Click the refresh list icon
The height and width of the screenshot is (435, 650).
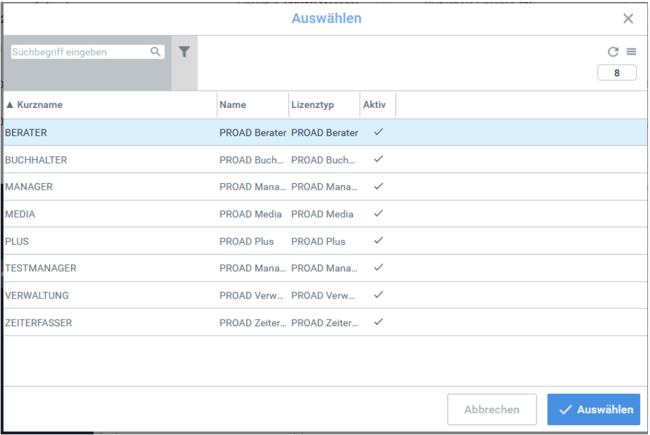(x=614, y=52)
